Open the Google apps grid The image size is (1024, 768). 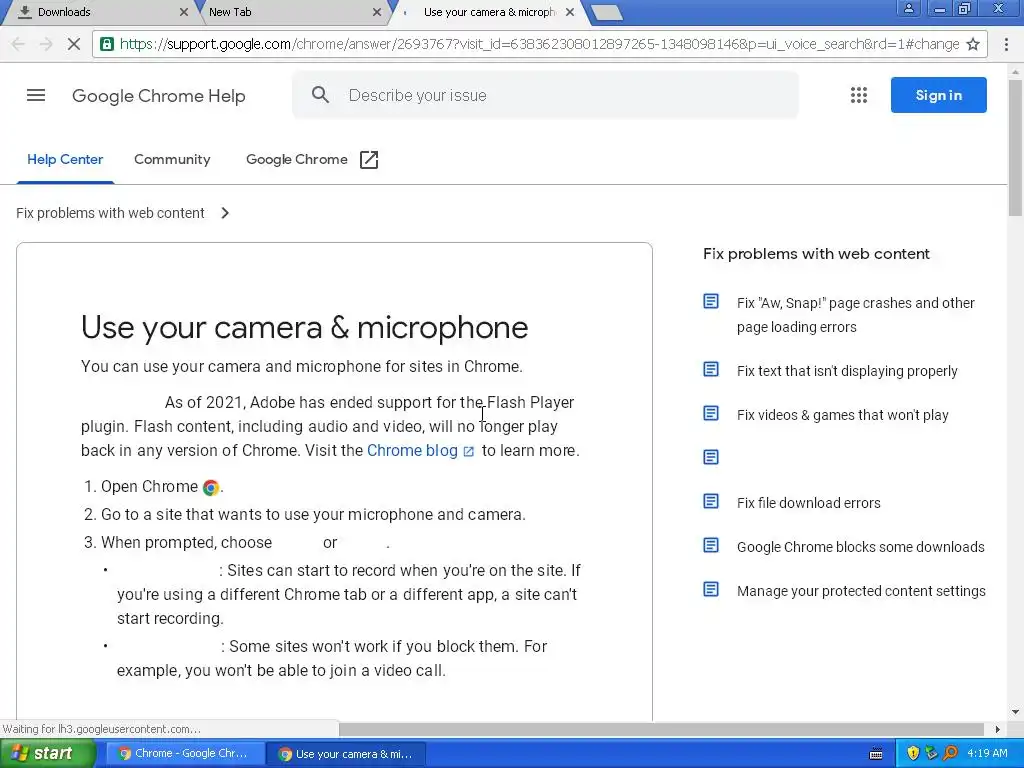pyautogui.click(x=859, y=95)
